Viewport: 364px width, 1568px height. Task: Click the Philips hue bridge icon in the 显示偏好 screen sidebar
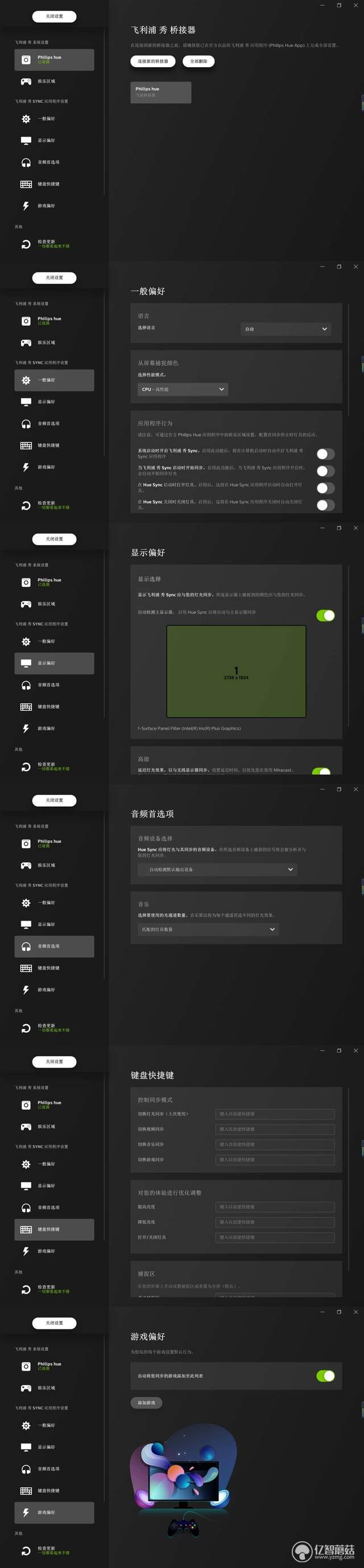click(26, 582)
